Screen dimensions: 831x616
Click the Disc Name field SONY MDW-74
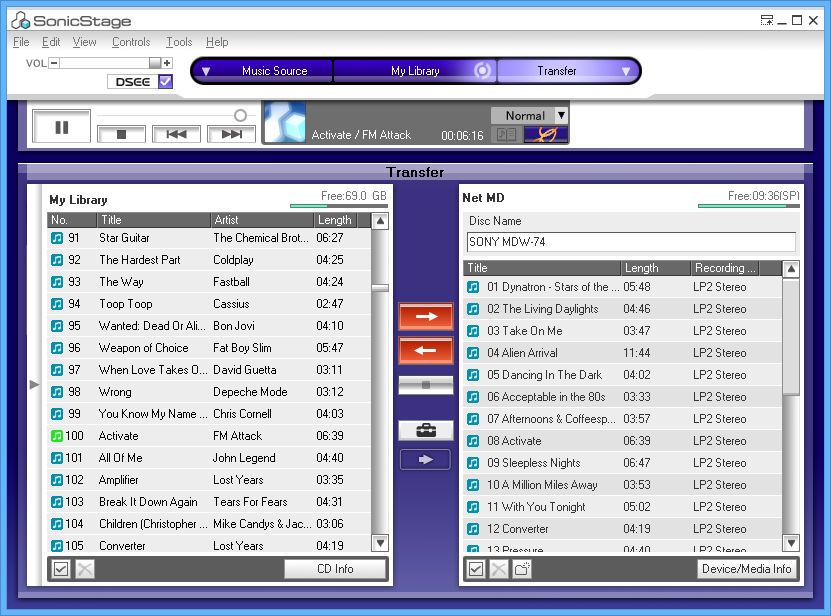coord(631,242)
